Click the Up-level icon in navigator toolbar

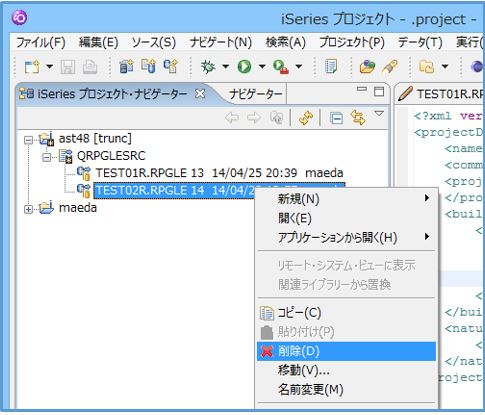coord(276,118)
